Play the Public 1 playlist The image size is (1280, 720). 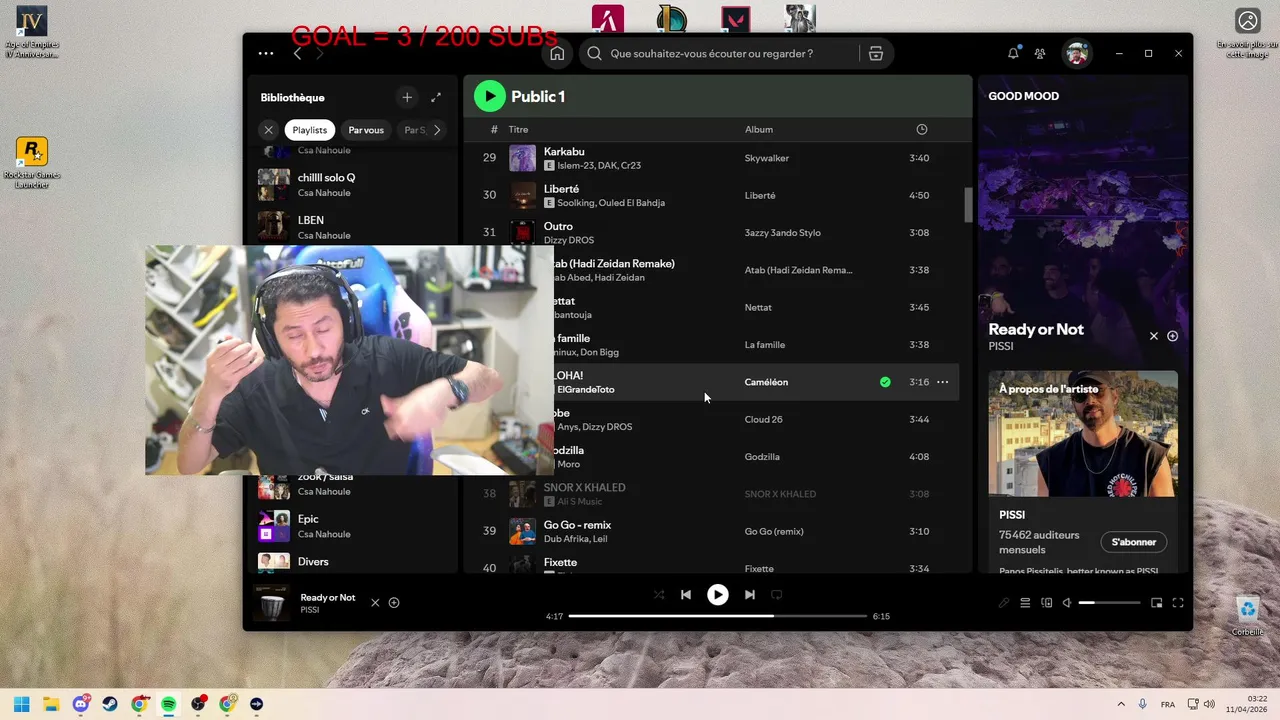point(489,96)
